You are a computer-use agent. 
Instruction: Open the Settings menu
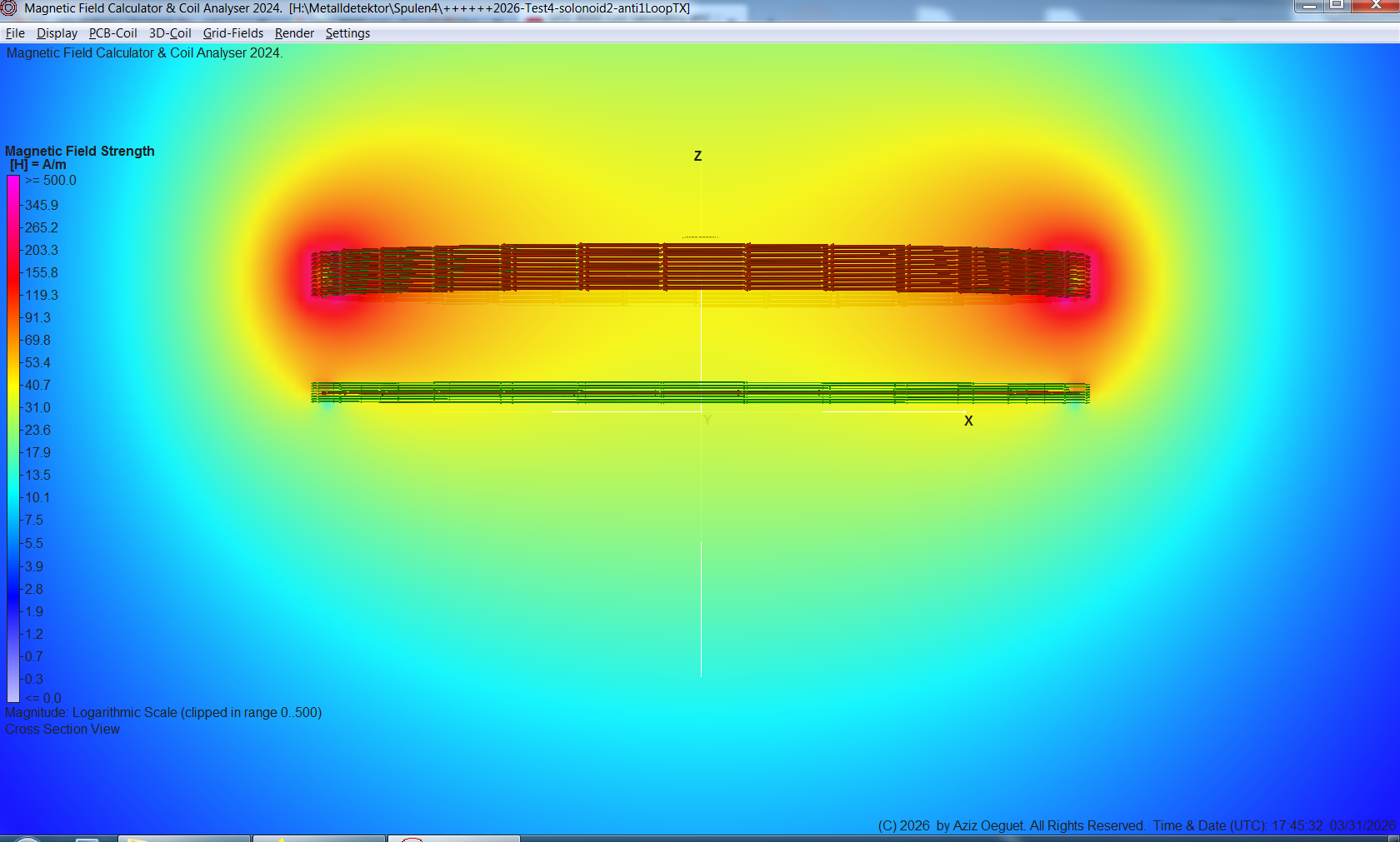[x=347, y=33]
